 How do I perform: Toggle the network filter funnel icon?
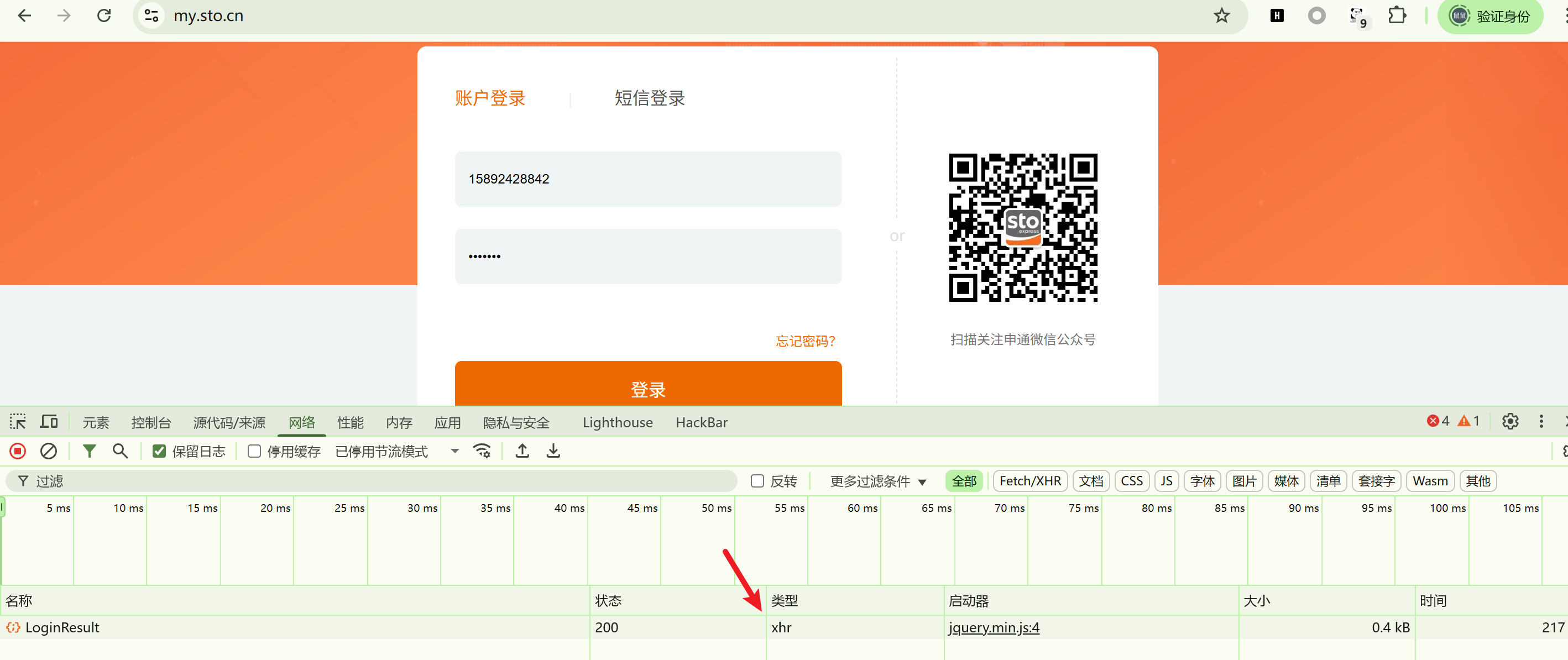90,451
